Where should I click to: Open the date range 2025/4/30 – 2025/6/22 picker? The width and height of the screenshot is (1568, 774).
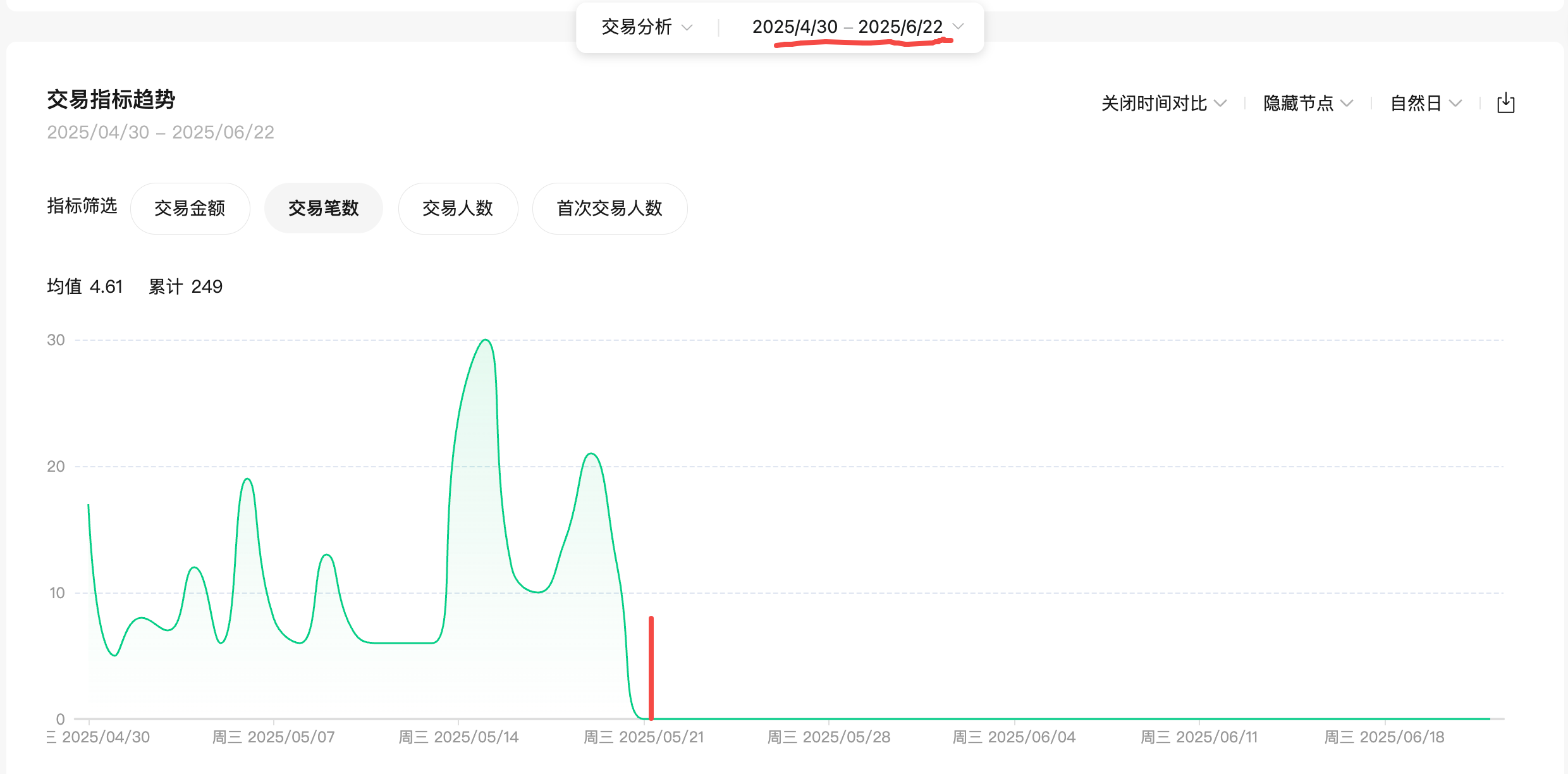click(847, 27)
